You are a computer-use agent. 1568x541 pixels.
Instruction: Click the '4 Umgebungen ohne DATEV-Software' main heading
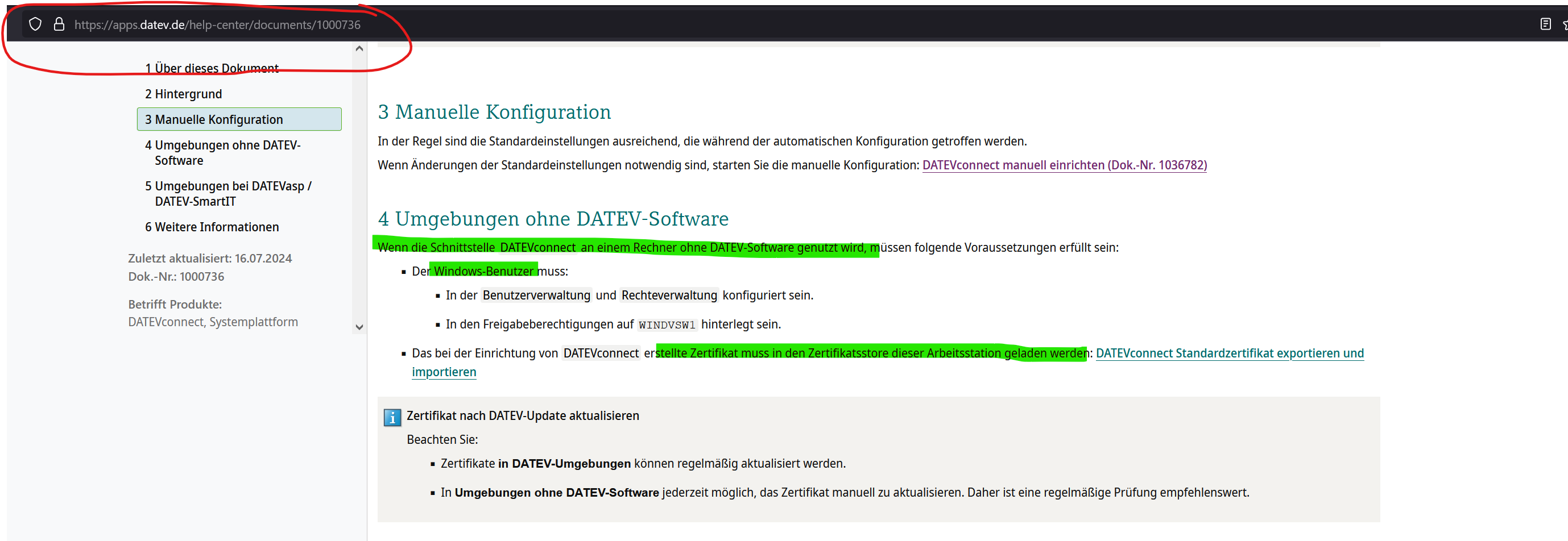coord(553,219)
